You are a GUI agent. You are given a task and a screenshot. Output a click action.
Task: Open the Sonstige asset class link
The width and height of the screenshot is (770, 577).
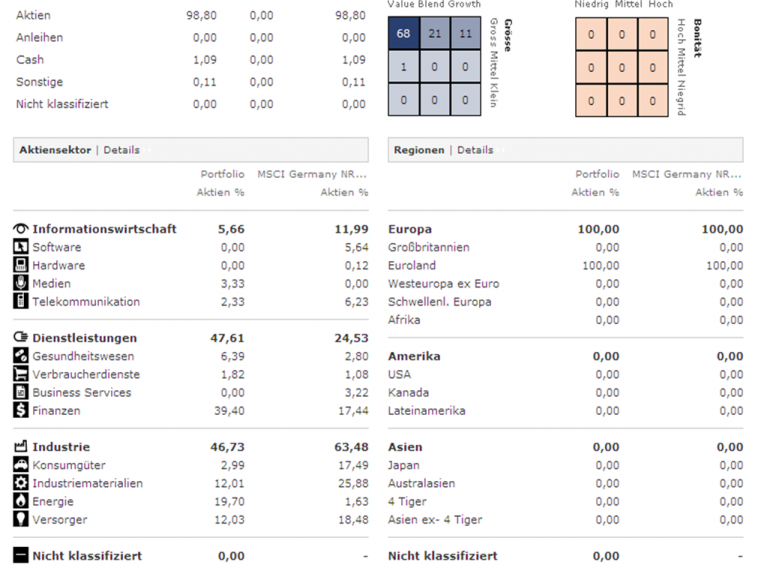point(39,82)
